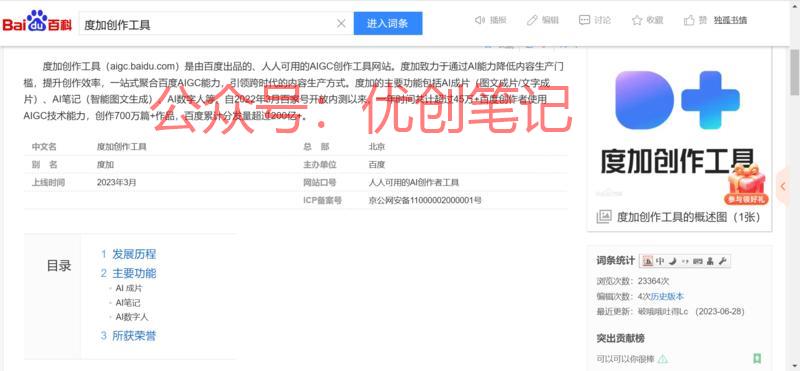Click the vertical scrollbar thumb
The width and height of the screenshot is (800, 371).
795,71
